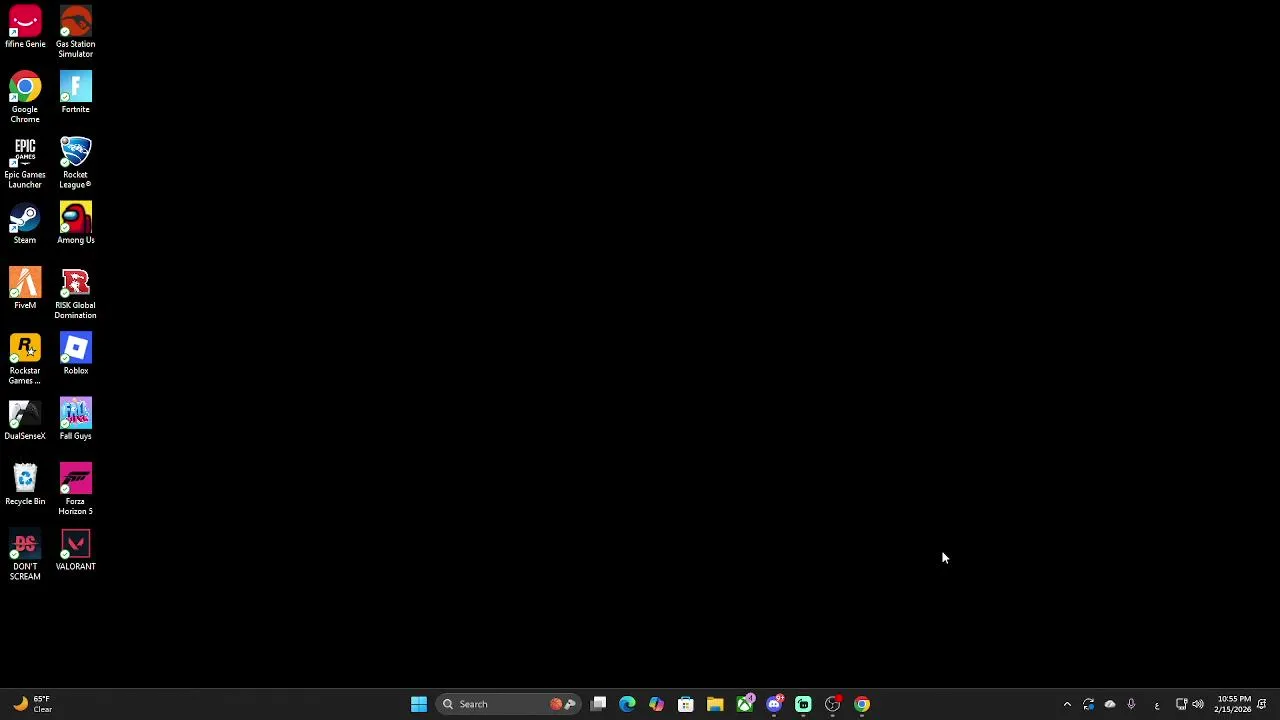Click the microphone tray icon
Viewport: 1280px width, 720px height.
(x=1131, y=704)
